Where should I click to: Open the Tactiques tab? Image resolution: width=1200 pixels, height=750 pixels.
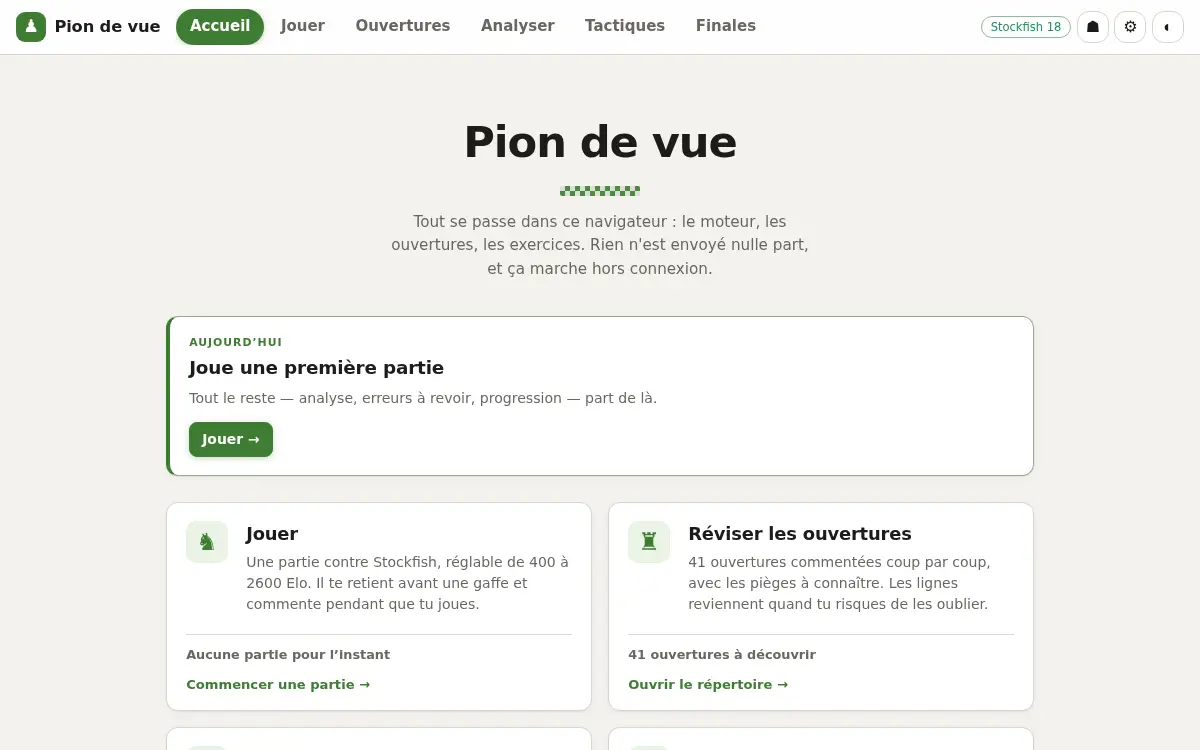[x=625, y=27]
